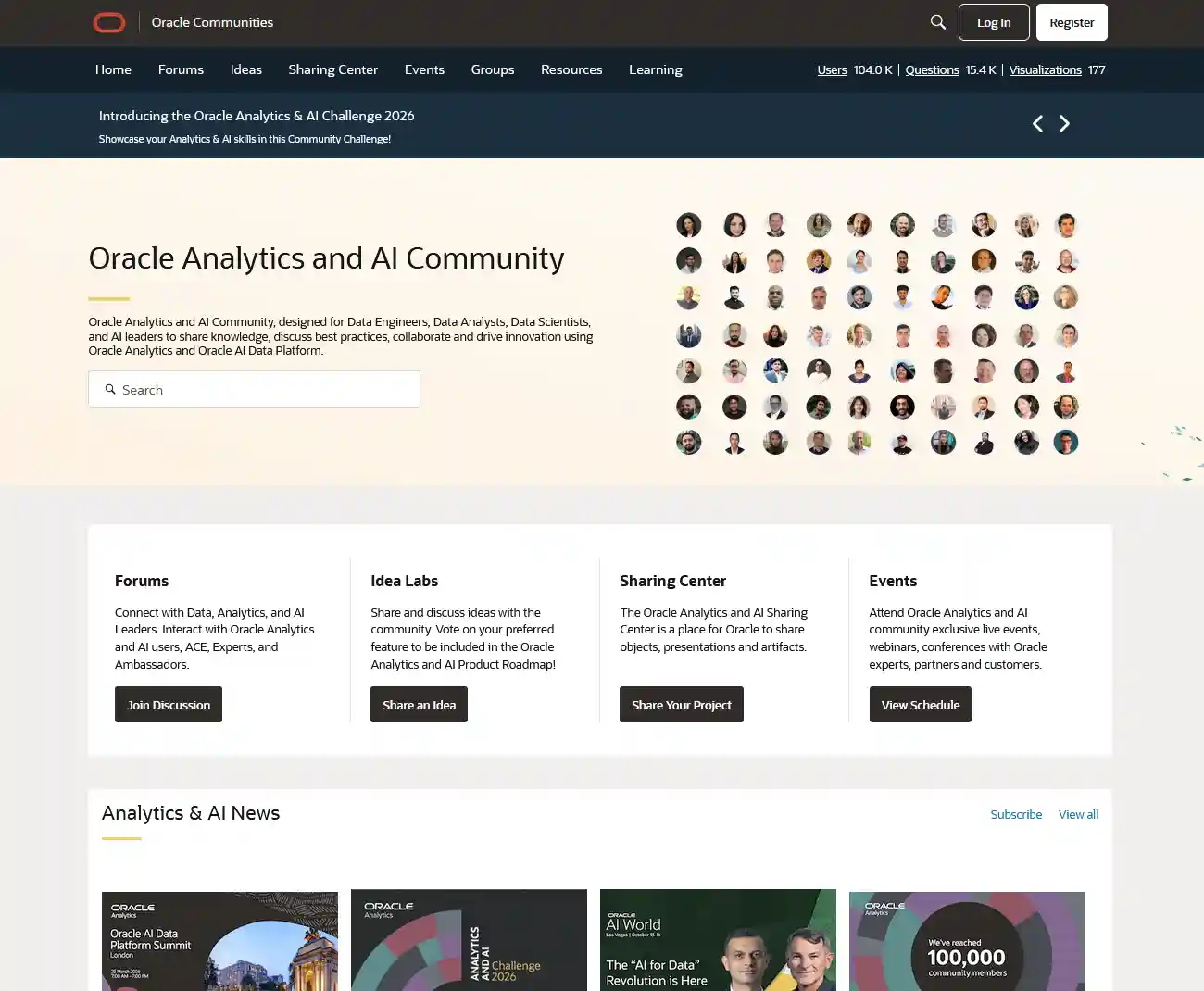The height and width of the screenshot is (991, 1204).
Task: Open the Questions stat link
Action: pos(932,70)
